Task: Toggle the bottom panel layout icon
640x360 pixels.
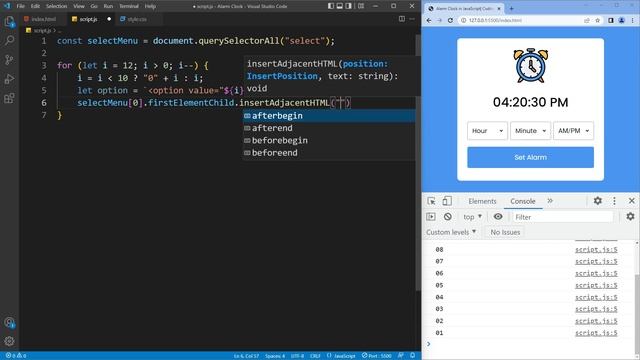Action: pos(340,6)
